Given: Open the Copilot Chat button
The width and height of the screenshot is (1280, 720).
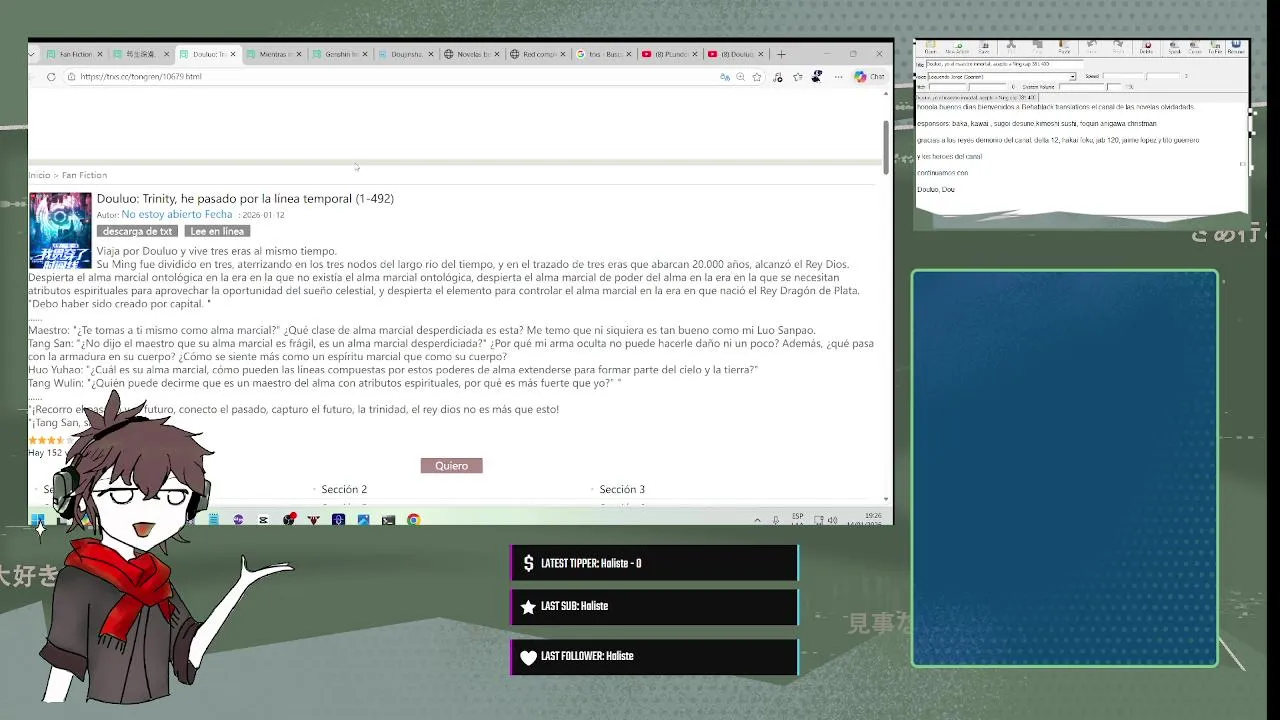Looking at the screenshot, I should pyautogui.click(x=869, y=76).
